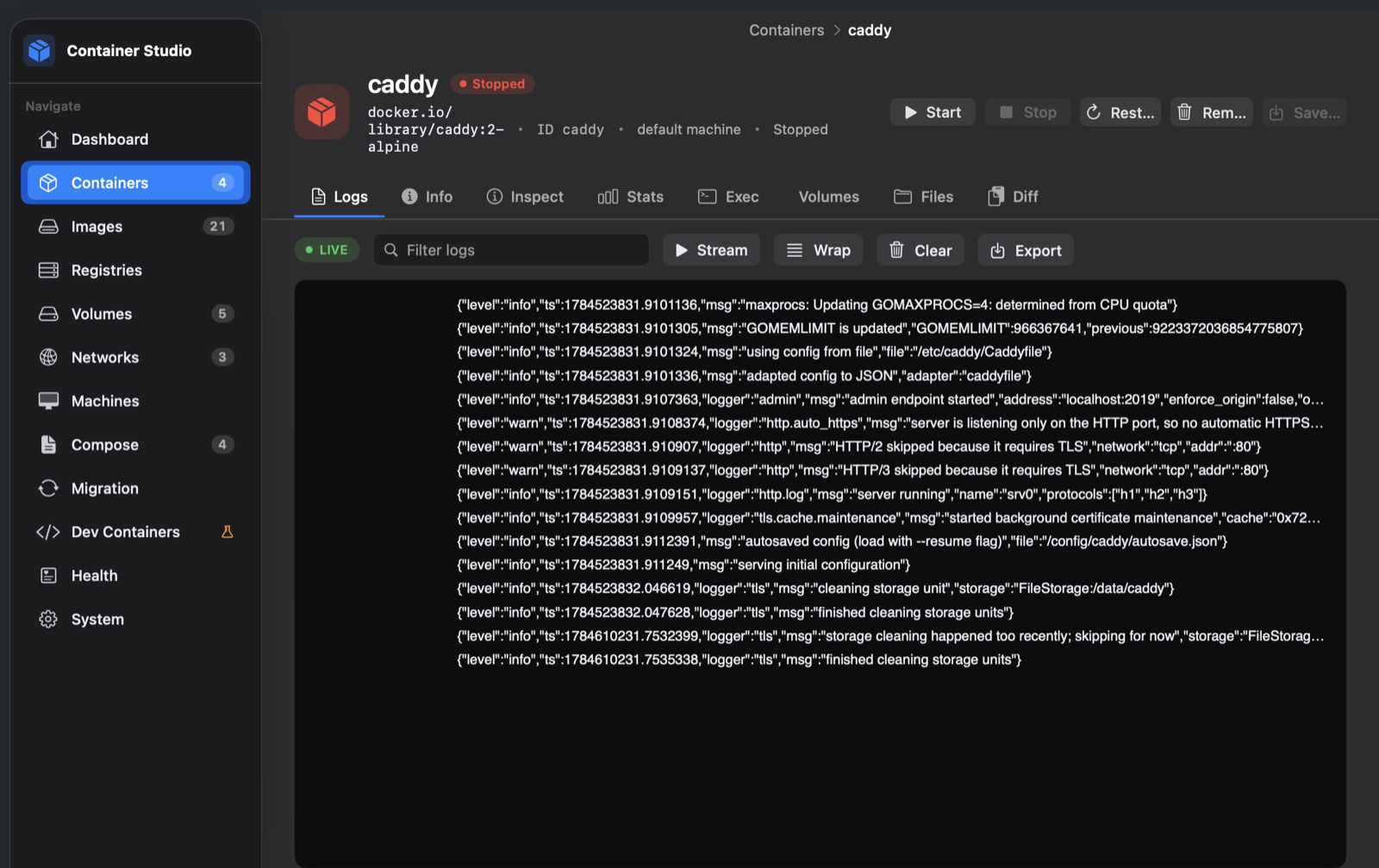Toggle the LIVE log indicator
Image resolution: width=1379 pixels, height=868 pixels.
pos(327,250)
